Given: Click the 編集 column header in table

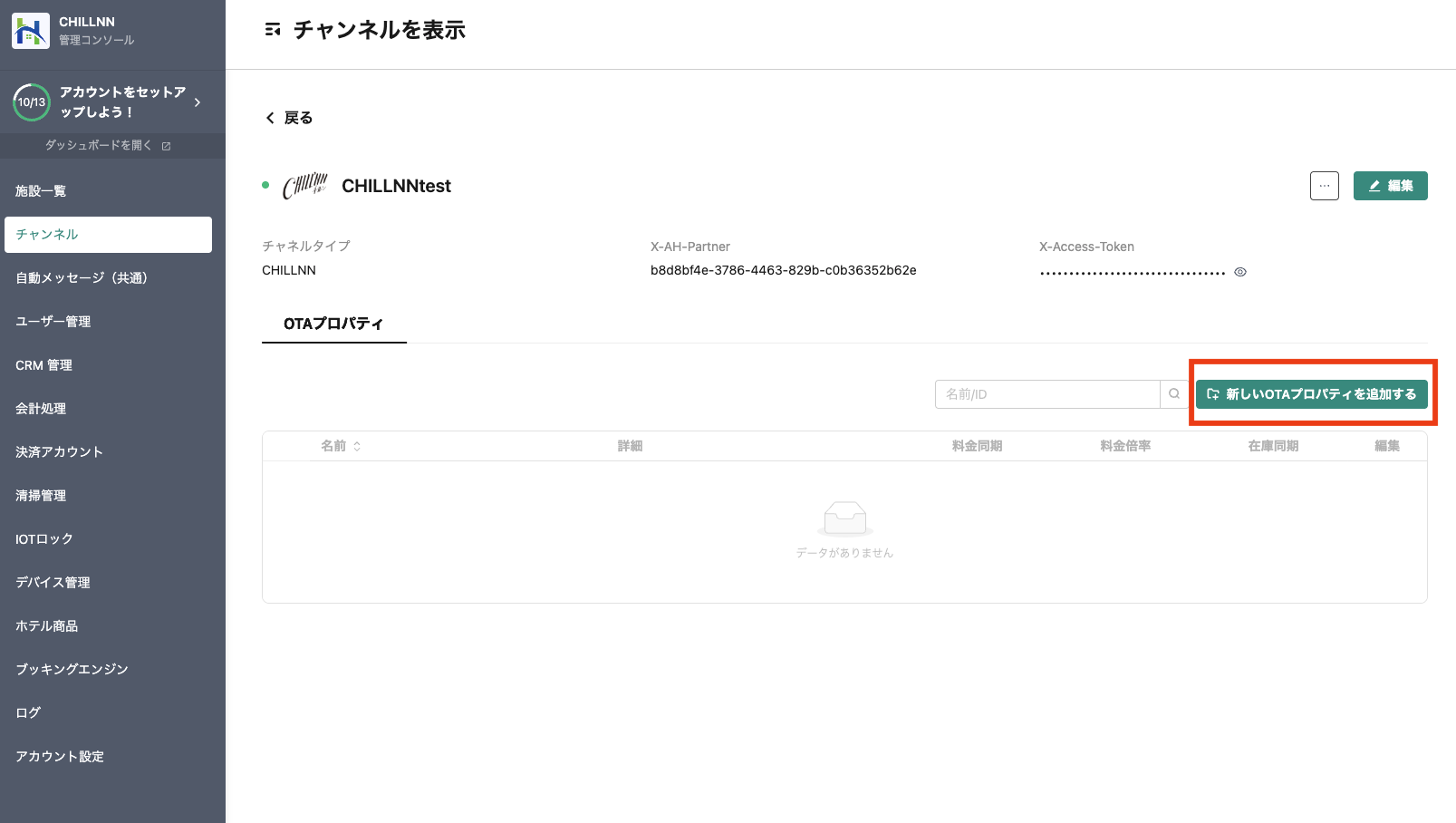Looking at the screenshot, I should point(1387,446).
